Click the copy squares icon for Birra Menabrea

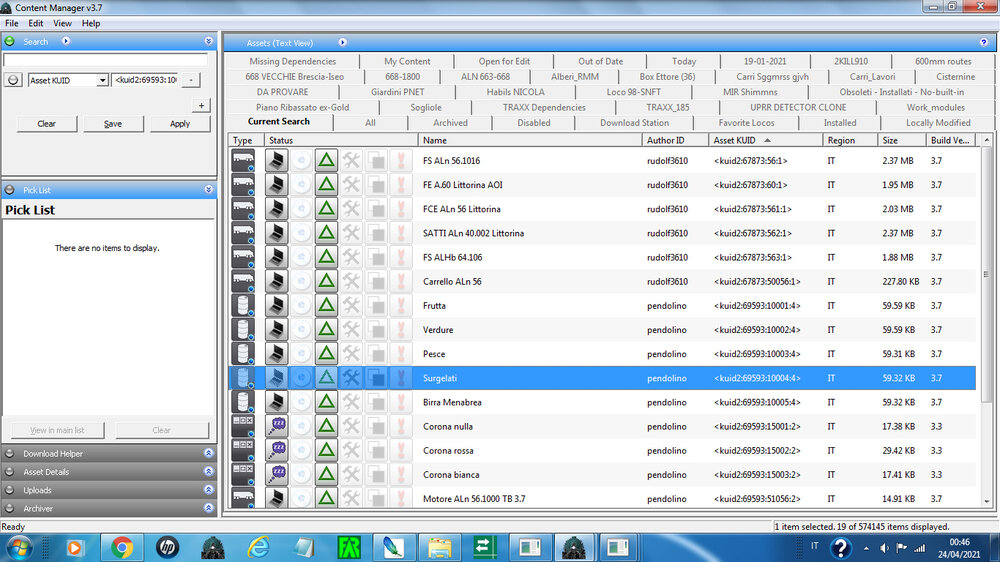point(376,403)
